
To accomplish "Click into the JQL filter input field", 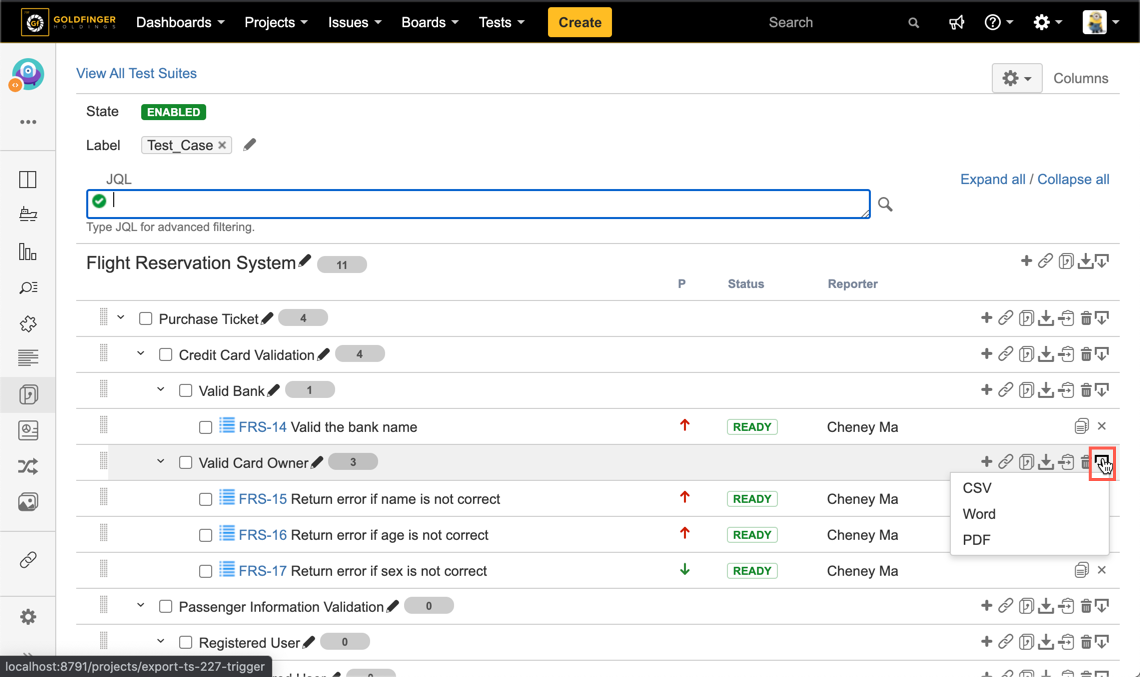I will click(x=480, y=203).
